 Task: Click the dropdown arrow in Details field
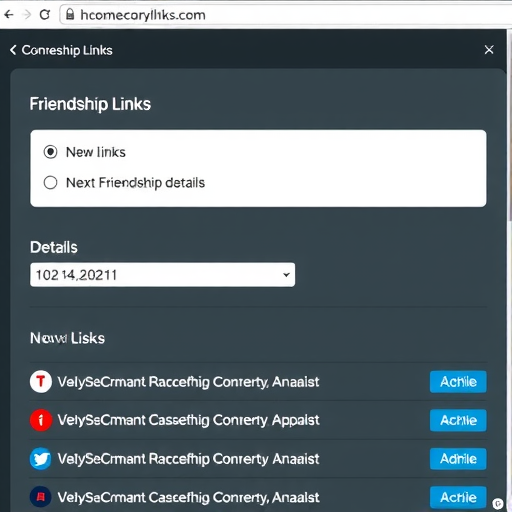tap(286, 275)
